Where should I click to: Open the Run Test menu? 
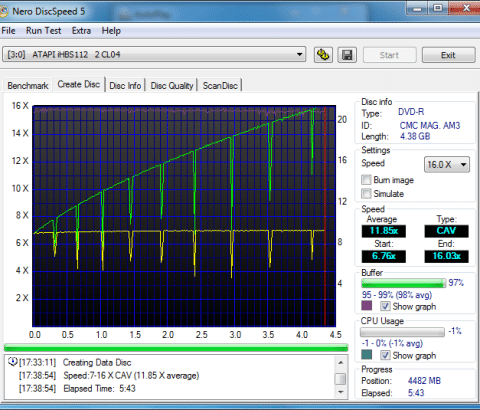[43, 31]
